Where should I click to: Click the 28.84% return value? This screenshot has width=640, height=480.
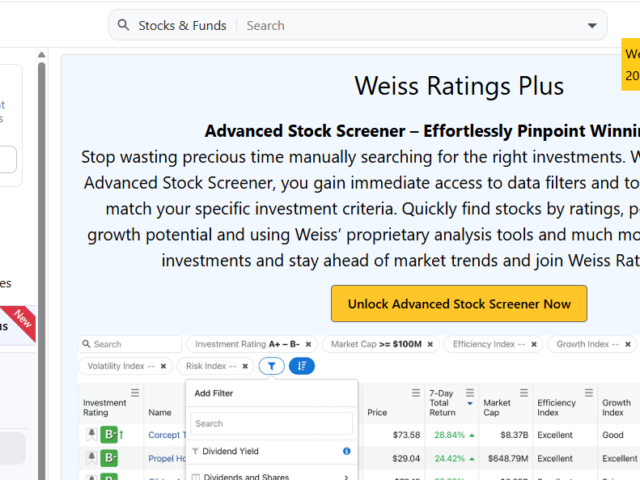tap(449, 435)
